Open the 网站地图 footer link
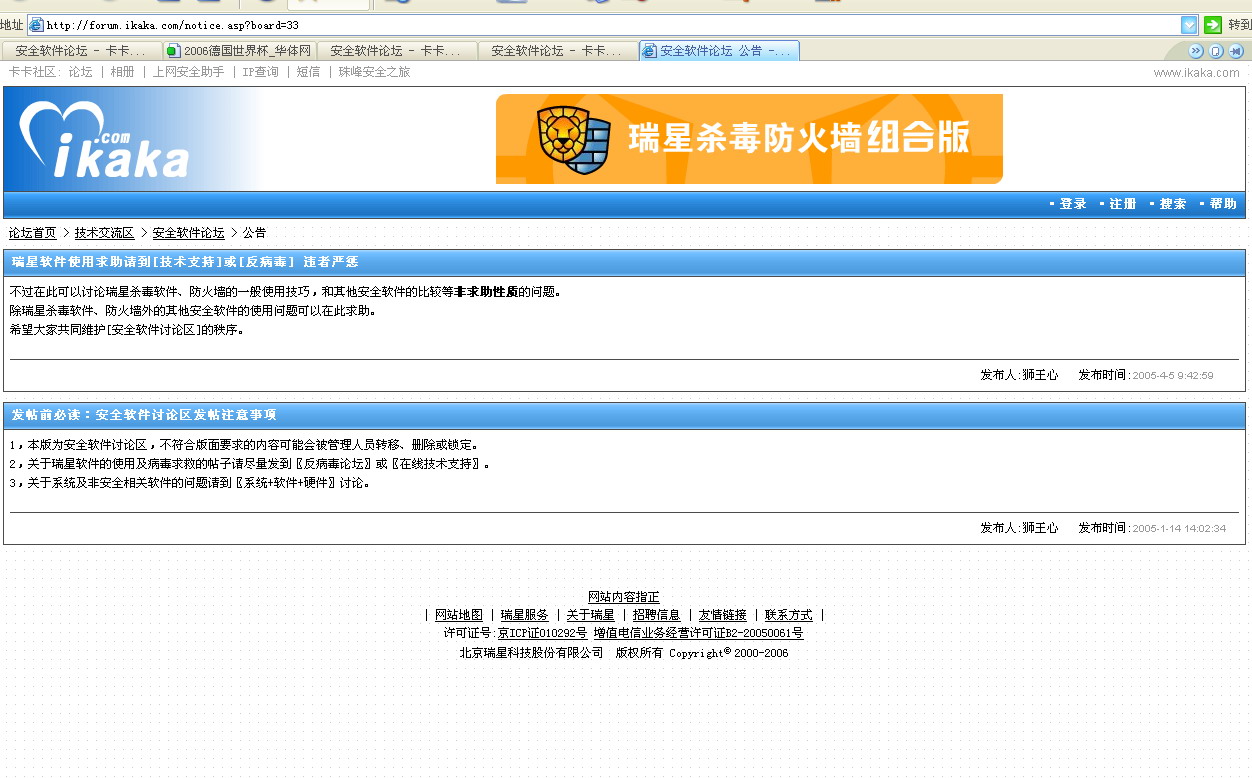The image size is (1252, 778). [x=459, y=615]
